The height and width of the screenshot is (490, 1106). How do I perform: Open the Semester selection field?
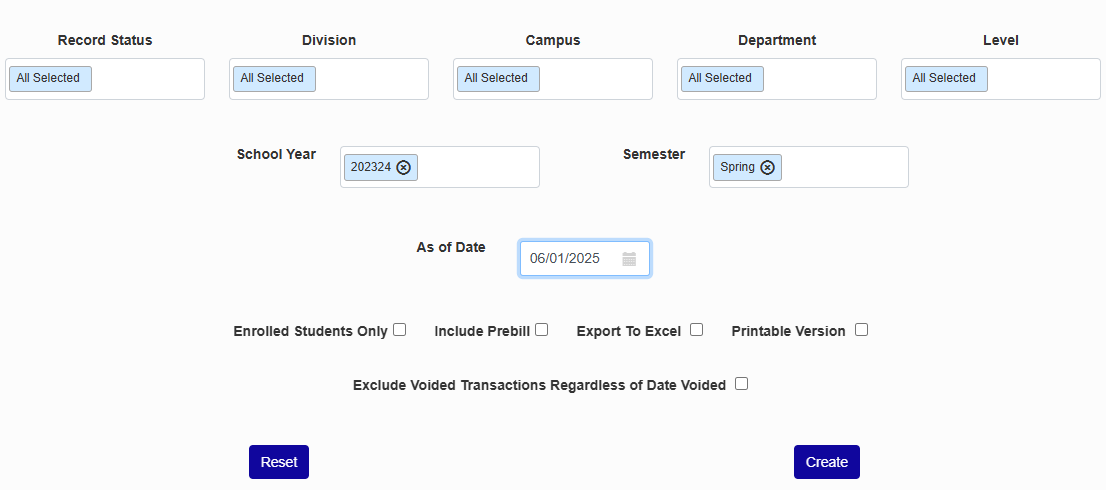[843, 168]
